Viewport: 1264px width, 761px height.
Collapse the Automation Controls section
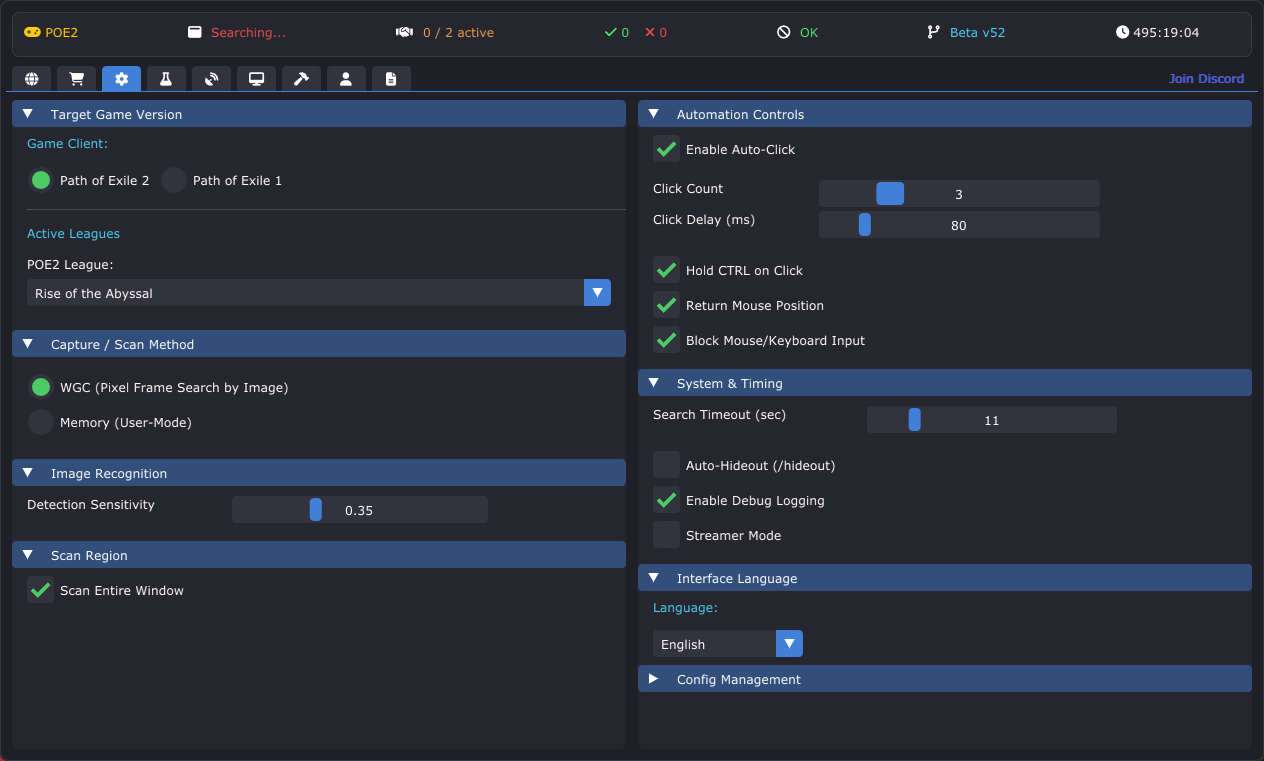[654, 114]
